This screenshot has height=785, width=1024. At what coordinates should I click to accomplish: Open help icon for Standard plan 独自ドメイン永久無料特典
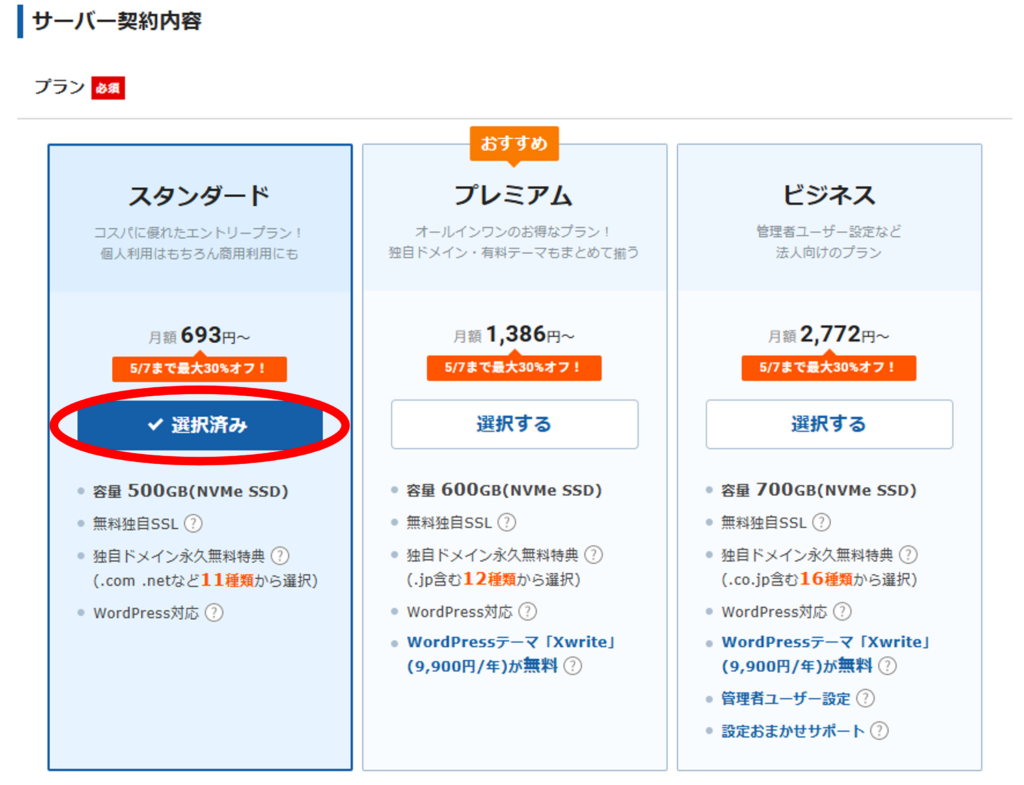[280, 555]
